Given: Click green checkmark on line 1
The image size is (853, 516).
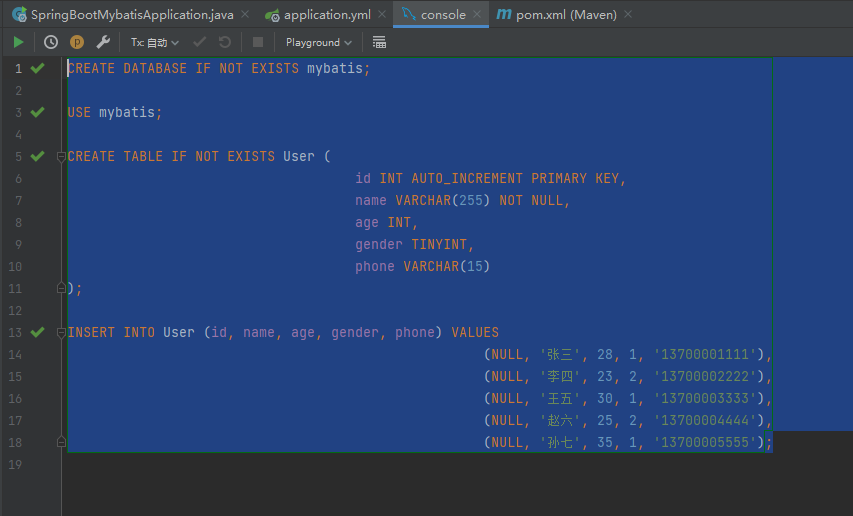Looking at the screenshot, I should click(38, 68).
